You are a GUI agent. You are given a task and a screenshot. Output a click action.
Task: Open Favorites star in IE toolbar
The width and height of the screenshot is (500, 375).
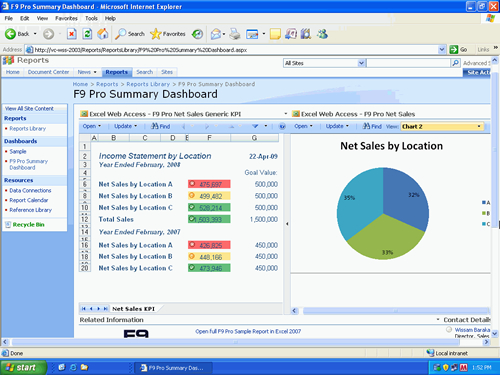168,34
